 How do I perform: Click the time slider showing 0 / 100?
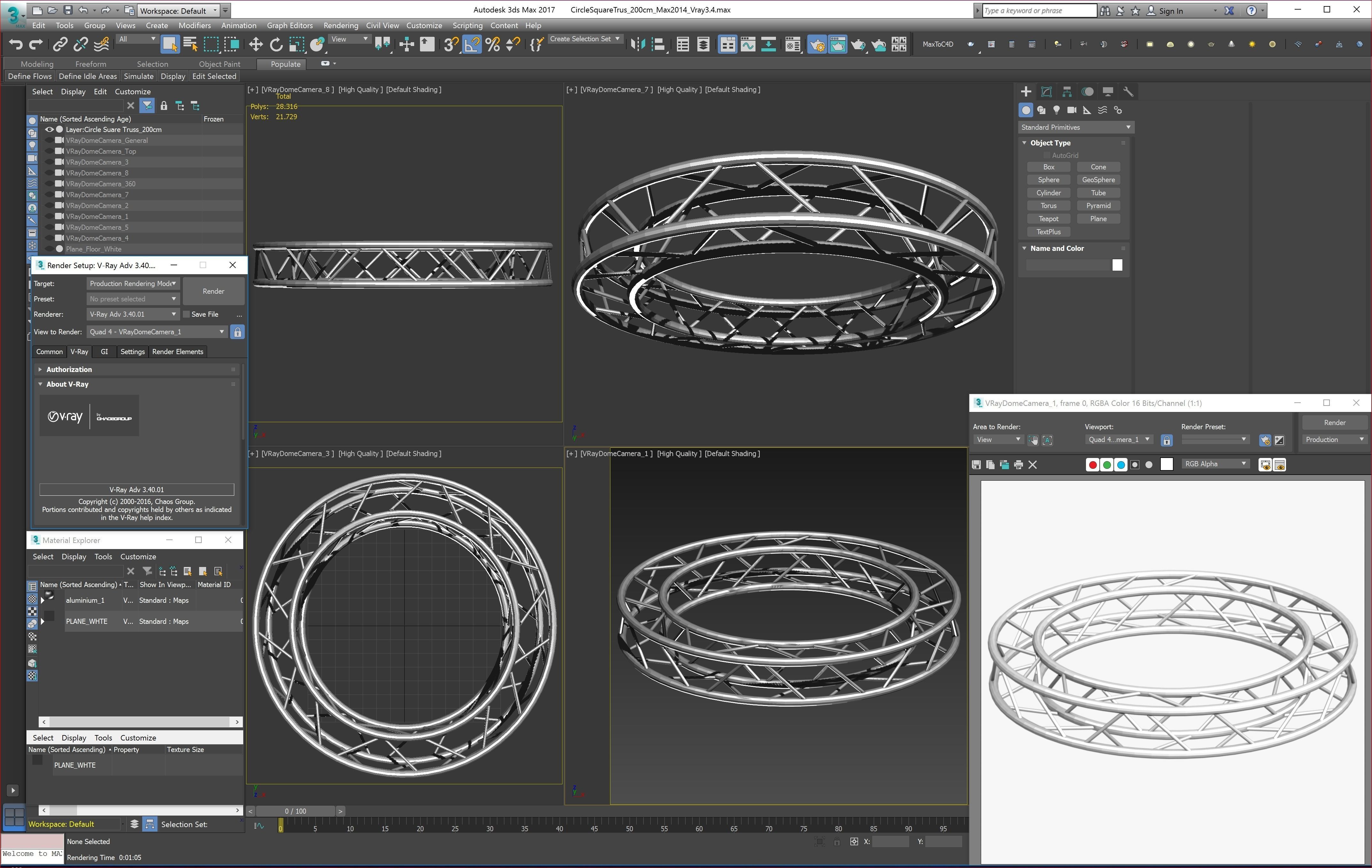[x=296, y=811]
